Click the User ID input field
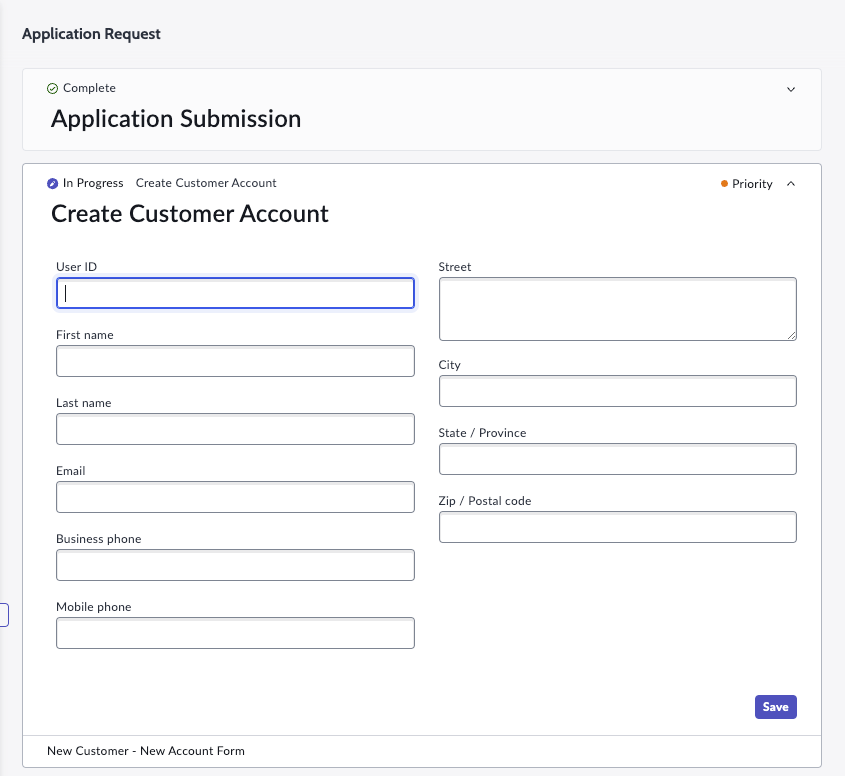845x776 pixels. pyautogui.click(x=236, y=293)
